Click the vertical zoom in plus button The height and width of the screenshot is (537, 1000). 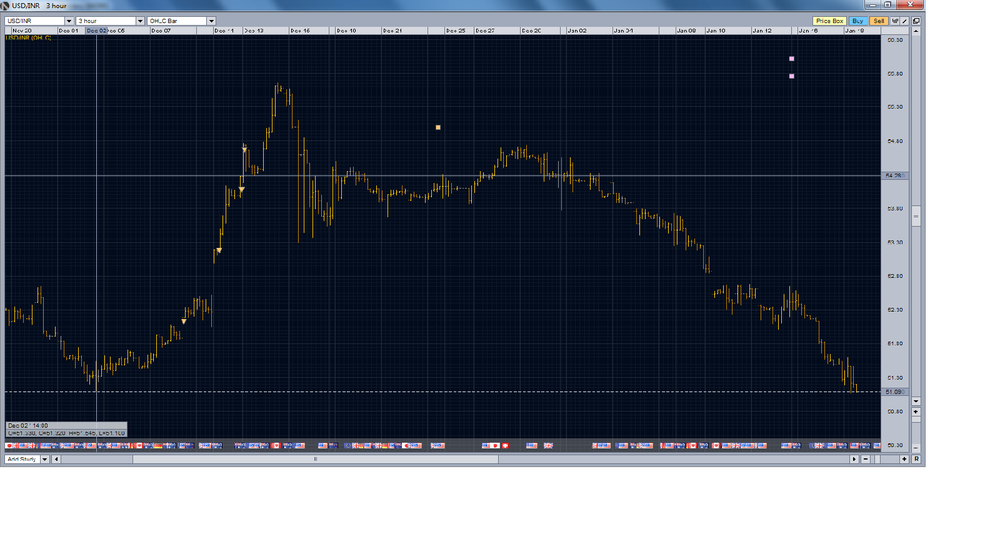(x=916, y=411)
